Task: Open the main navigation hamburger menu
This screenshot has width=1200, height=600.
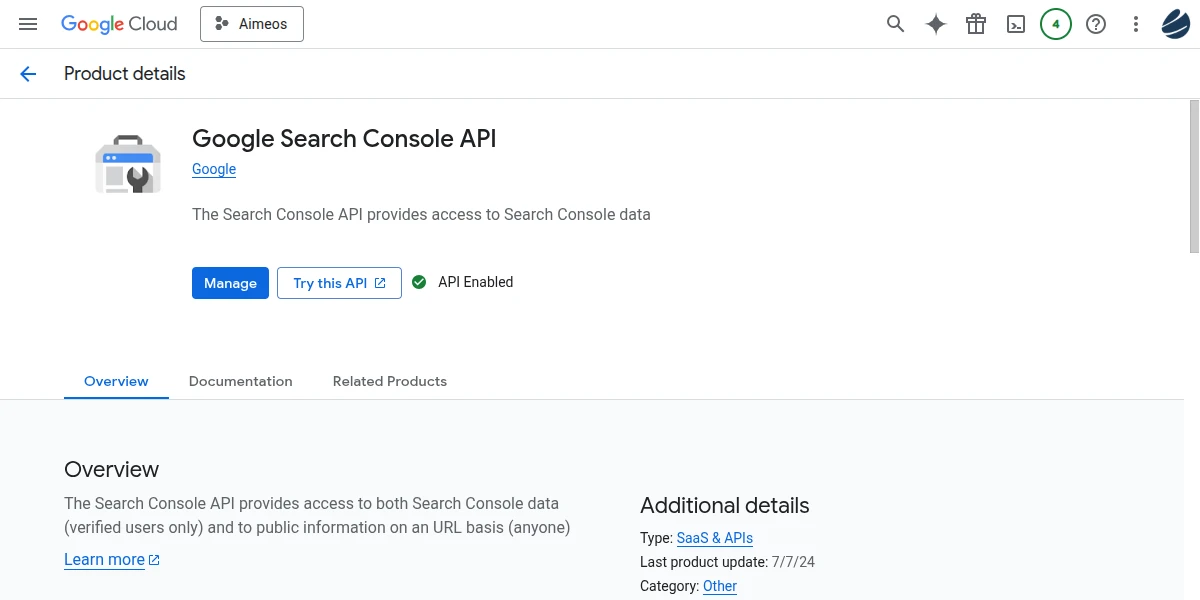Action: (x=28, y=24)
